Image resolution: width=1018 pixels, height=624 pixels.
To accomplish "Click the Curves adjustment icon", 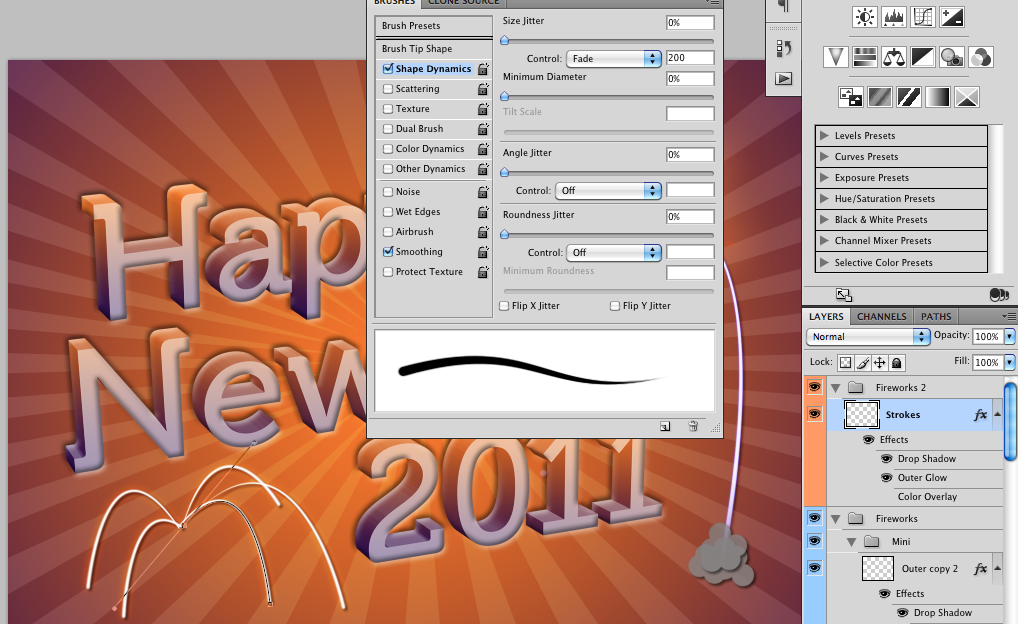I will [x=923, y=16].
